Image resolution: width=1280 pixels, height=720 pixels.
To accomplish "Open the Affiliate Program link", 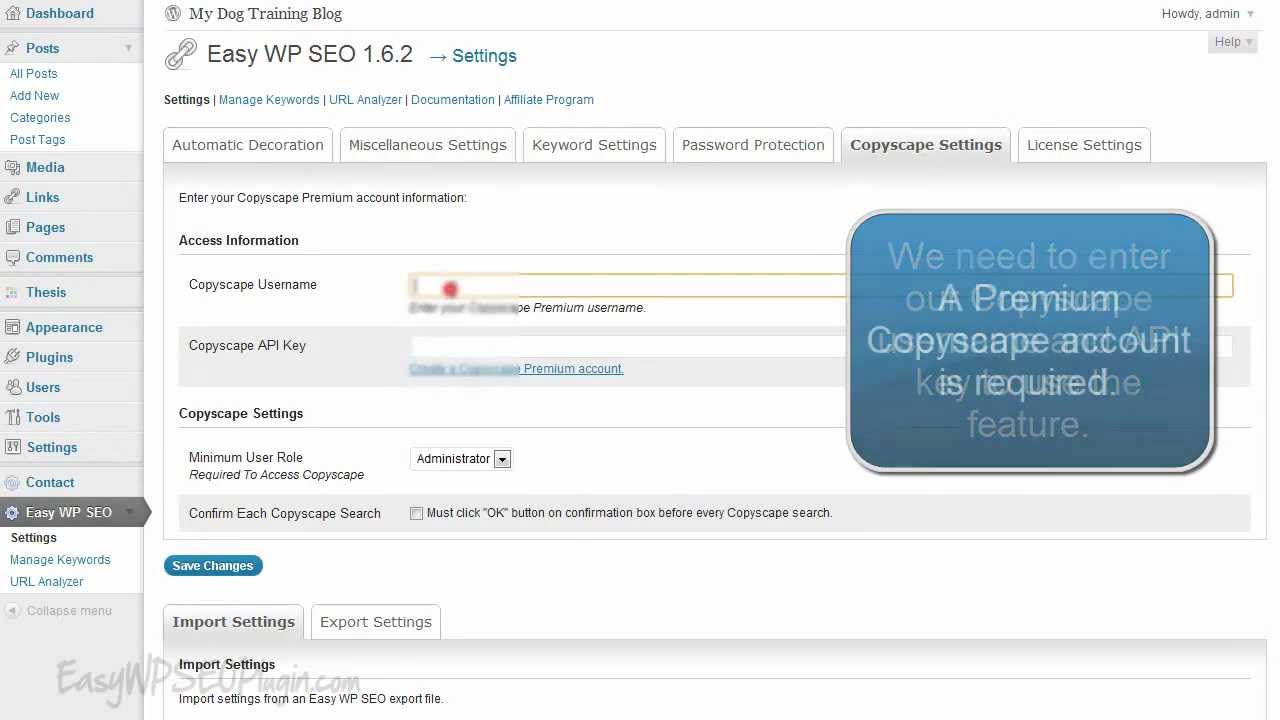I will pos(549,100).
